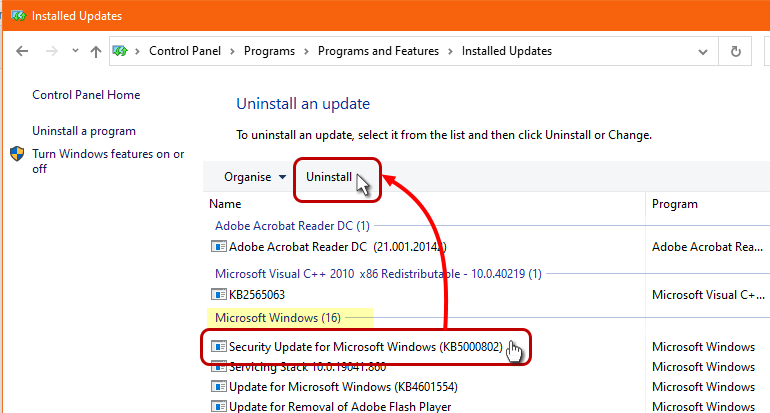
Task: Select Servicing Stack 10.0.19041.860 entry
Action: tap(307, 367)
